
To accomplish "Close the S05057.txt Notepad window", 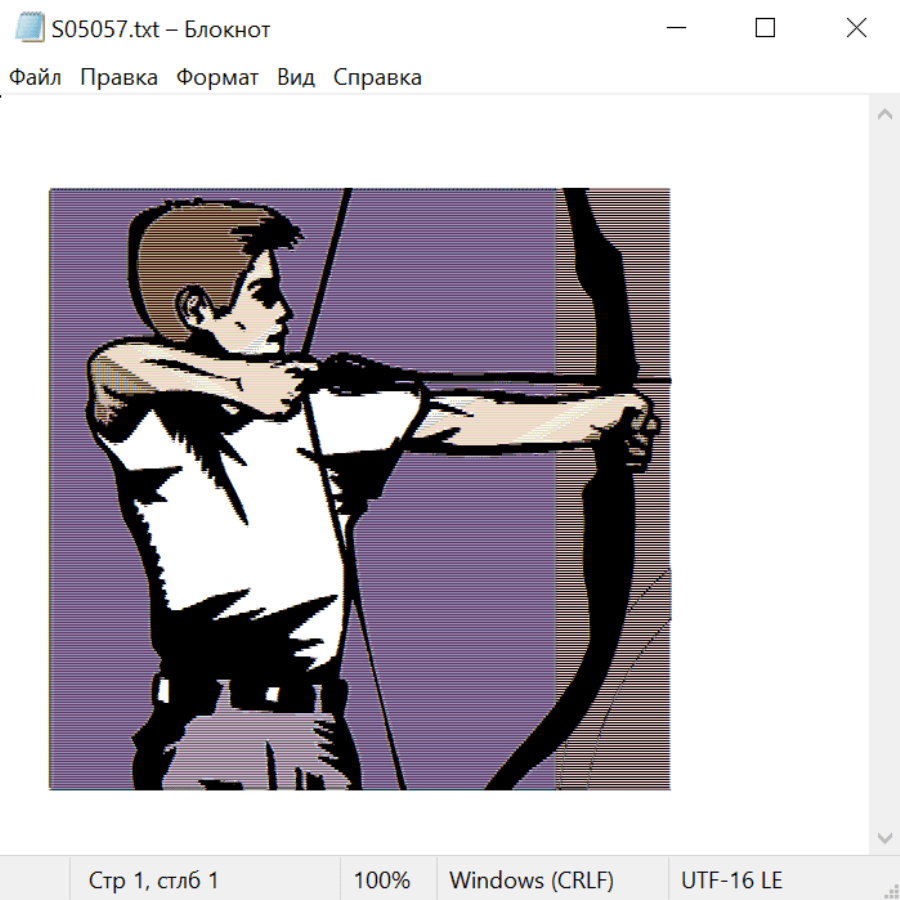I will (856, 28).
